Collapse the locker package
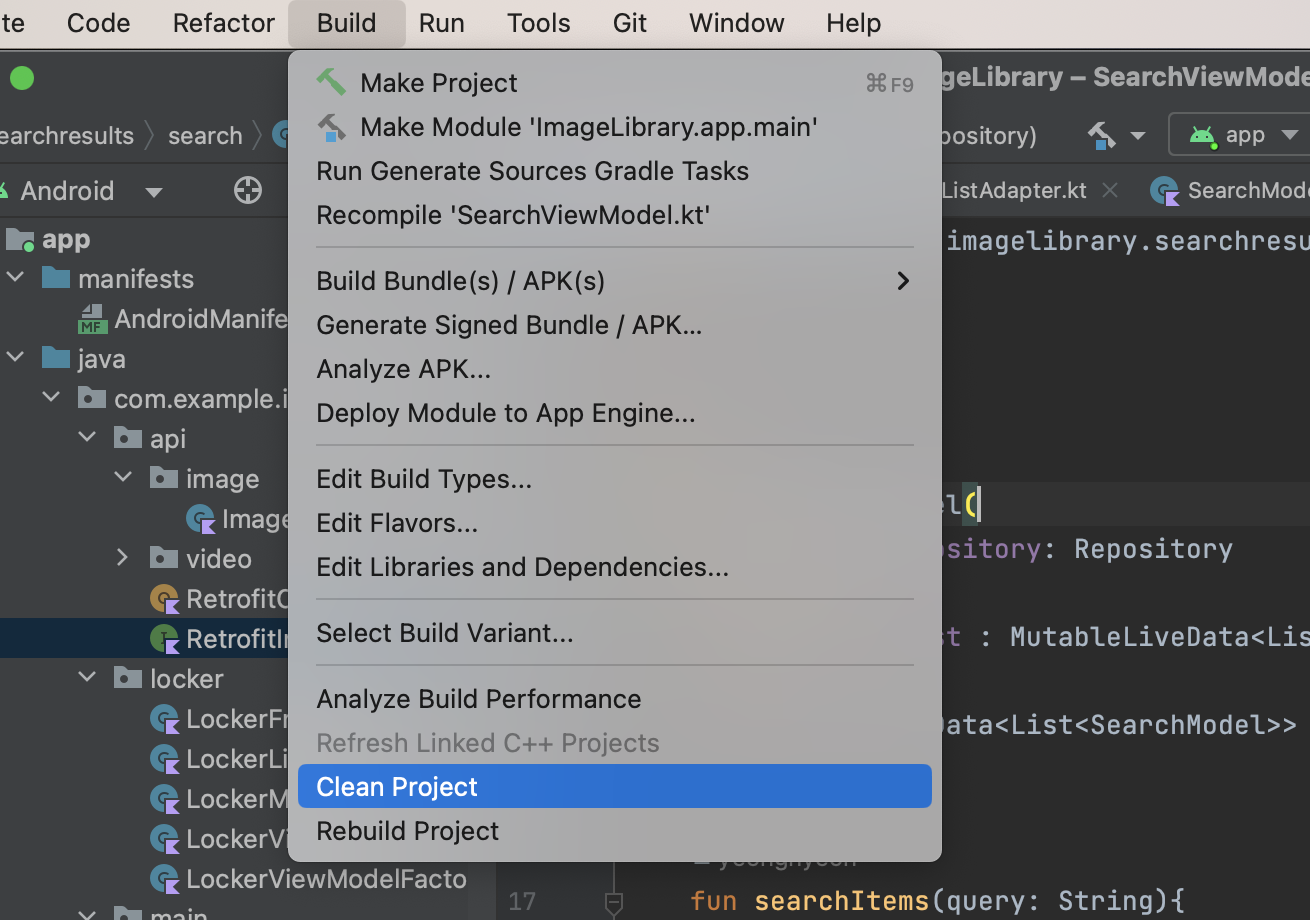The width and height of the screenshot is (1310, 920). 88,678
